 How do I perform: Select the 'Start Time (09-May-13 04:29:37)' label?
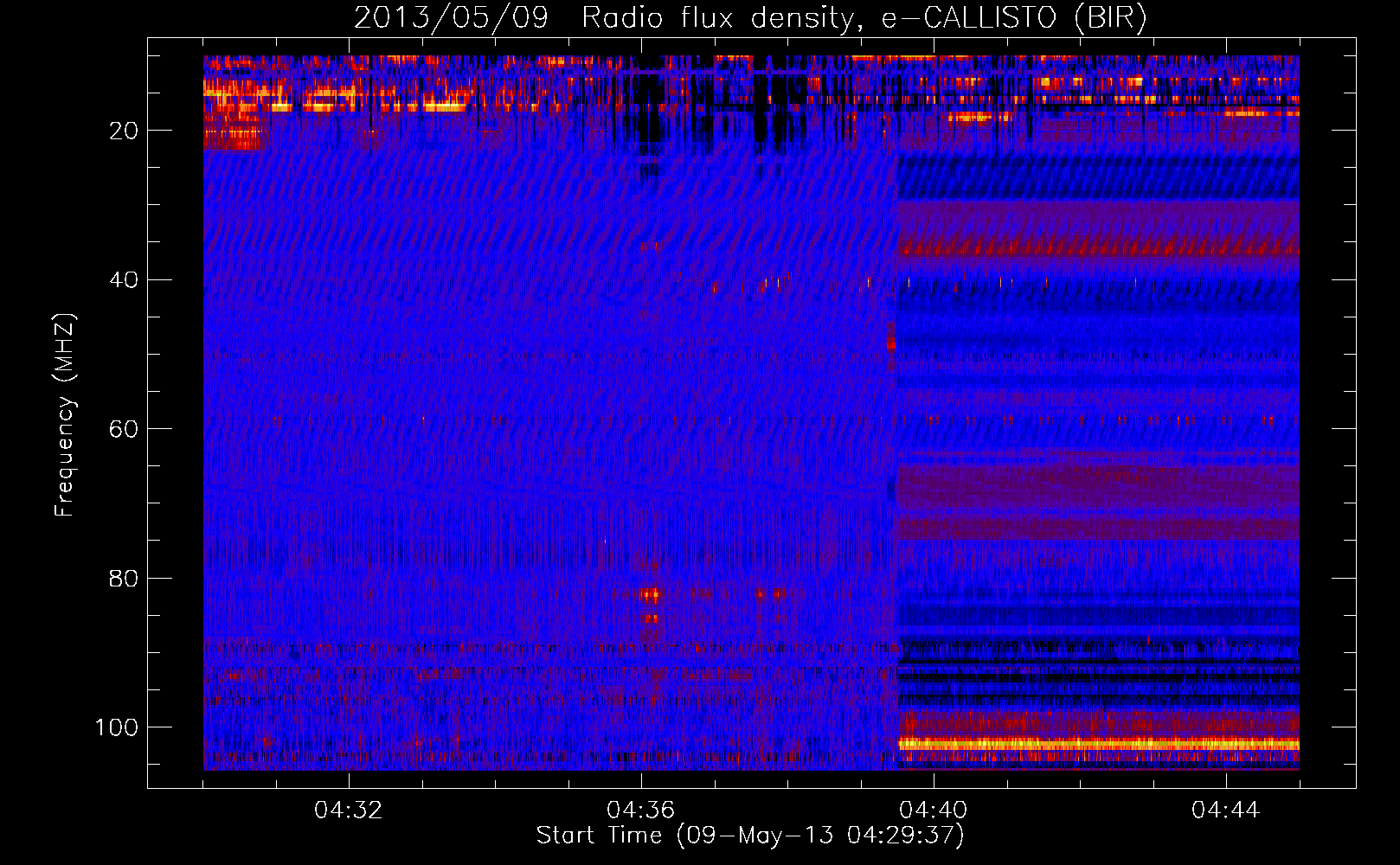(750, 836)
